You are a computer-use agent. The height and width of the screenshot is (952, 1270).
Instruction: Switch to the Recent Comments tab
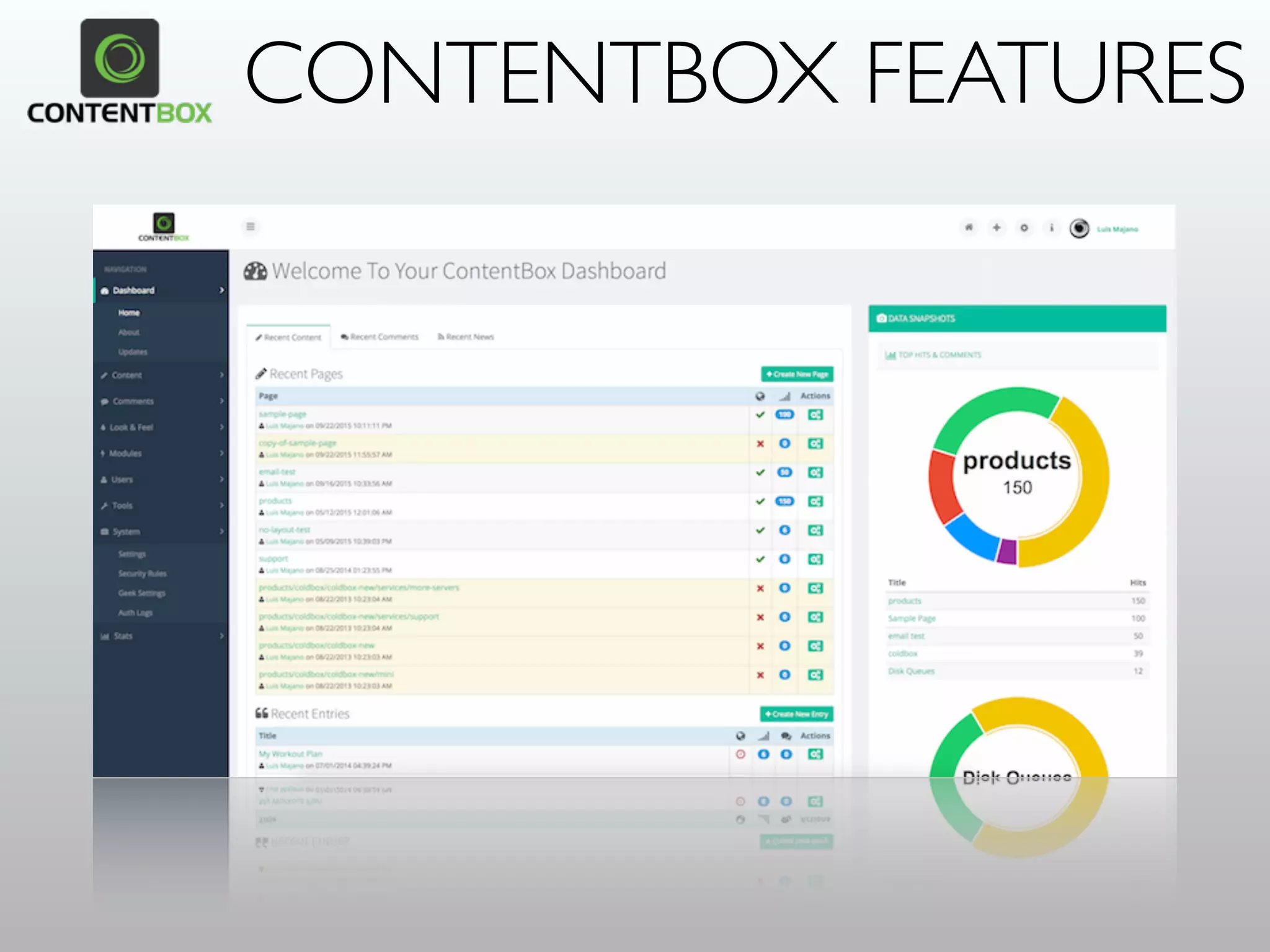[380, 337]
